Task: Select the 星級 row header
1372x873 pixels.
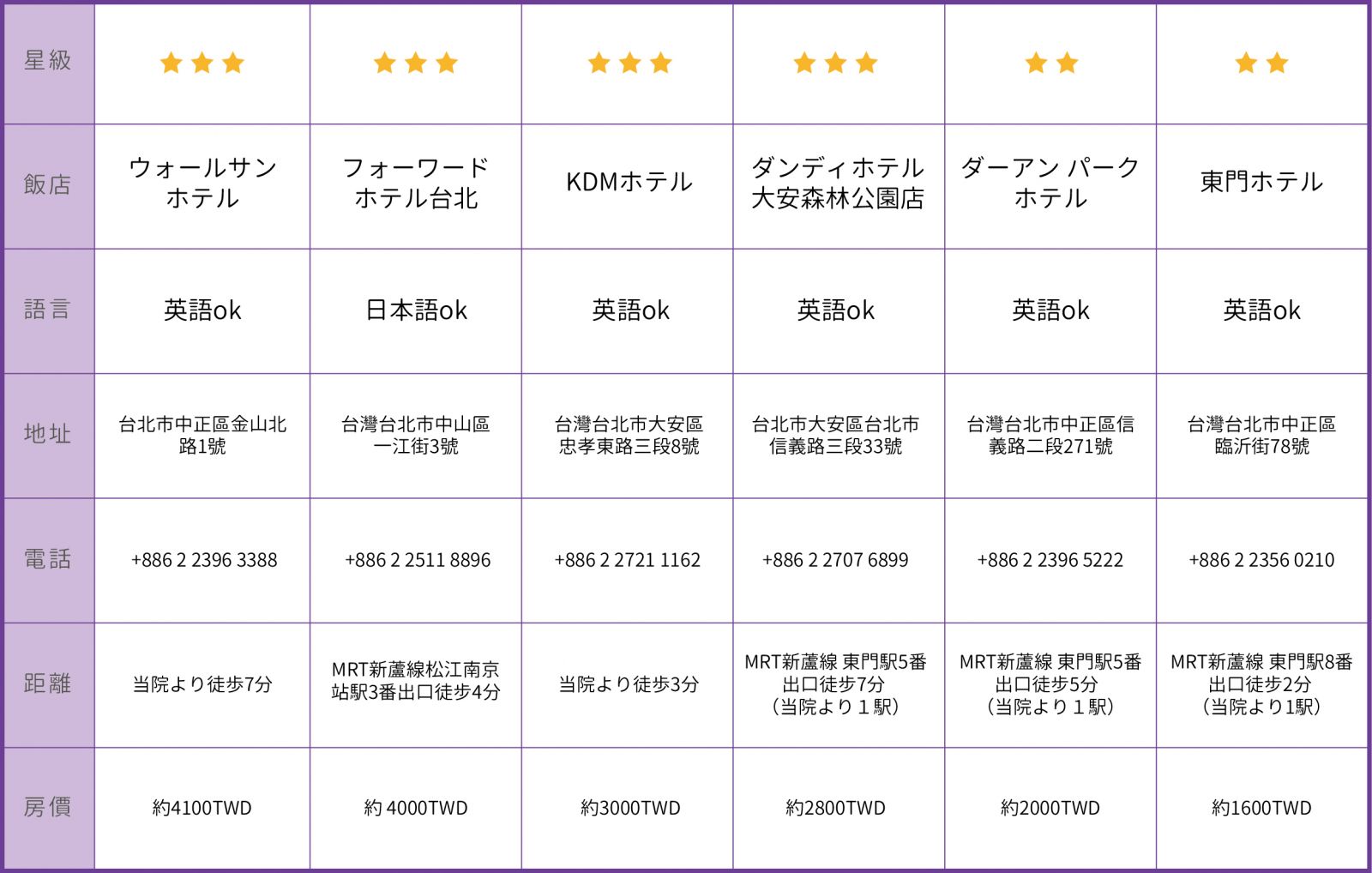Action: (48, 61)
